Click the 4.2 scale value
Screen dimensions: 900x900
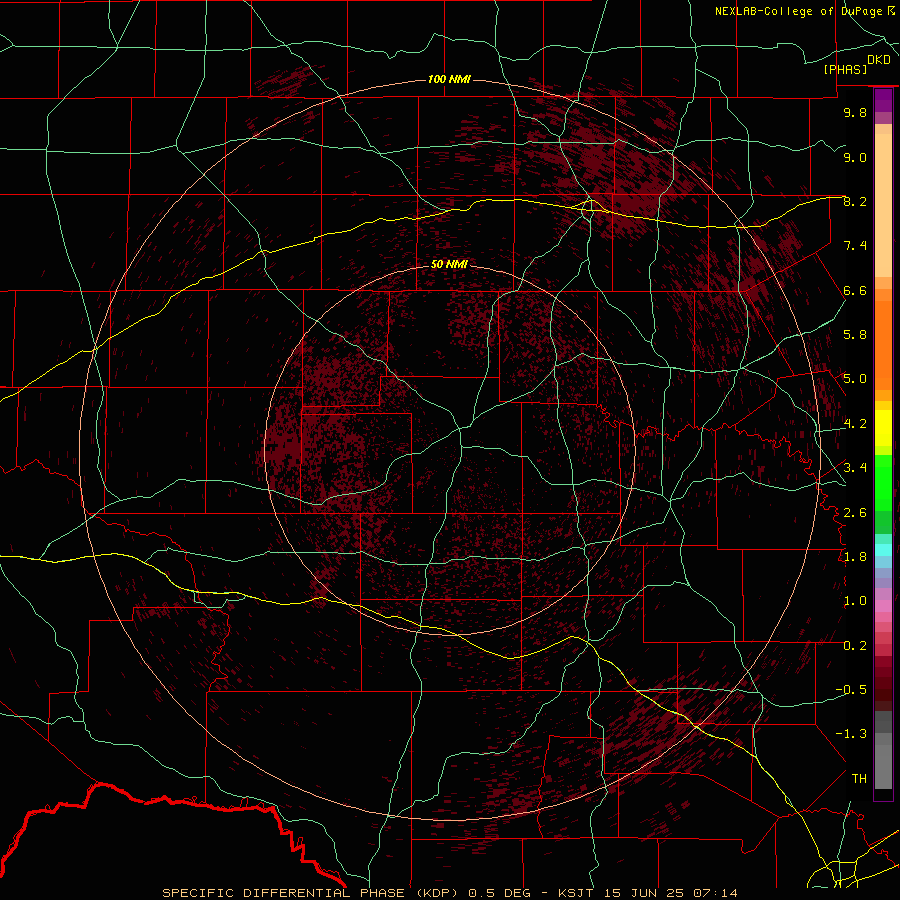(x=855, y=424)
